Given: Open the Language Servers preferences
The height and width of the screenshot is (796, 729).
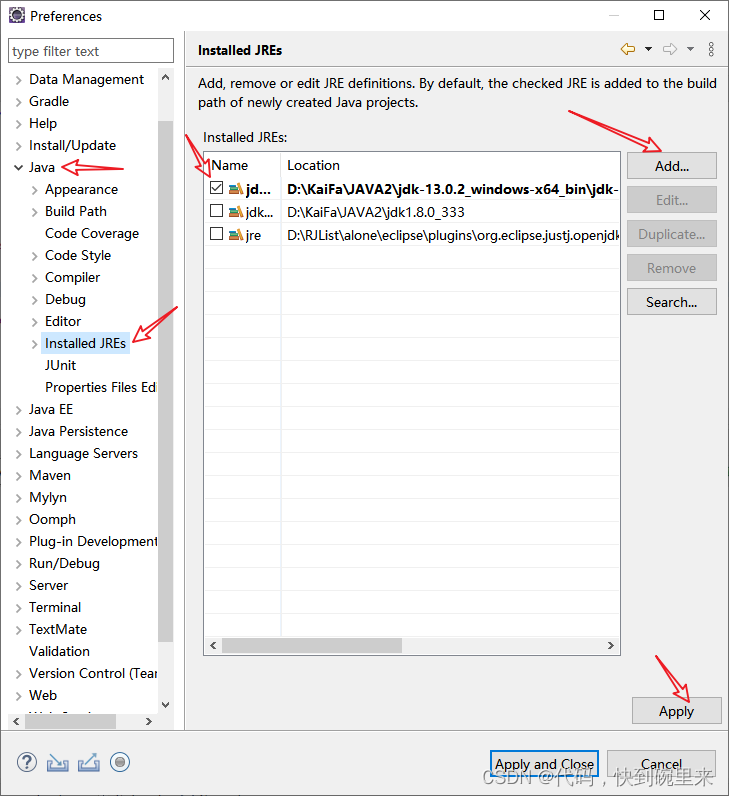Looking at the screenshot, I should click(x=83, y=453).
